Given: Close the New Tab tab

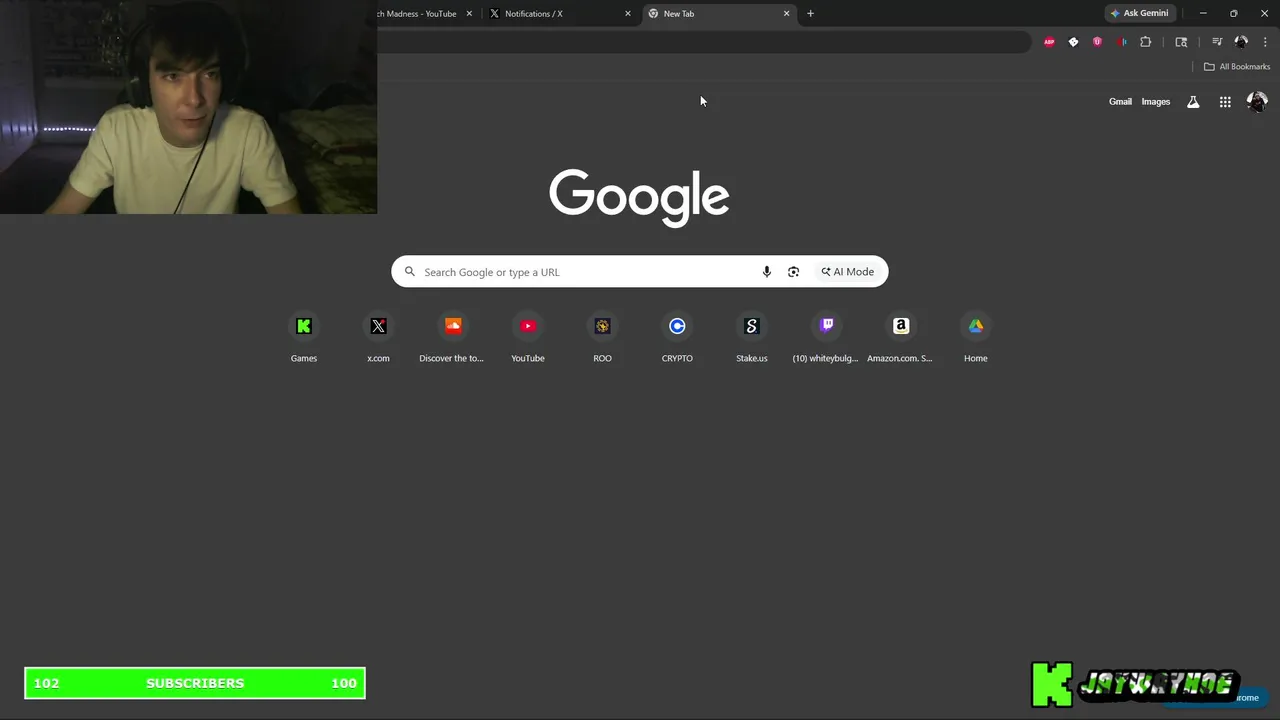Looking at the screenshot, I should (x=787, y=14).
